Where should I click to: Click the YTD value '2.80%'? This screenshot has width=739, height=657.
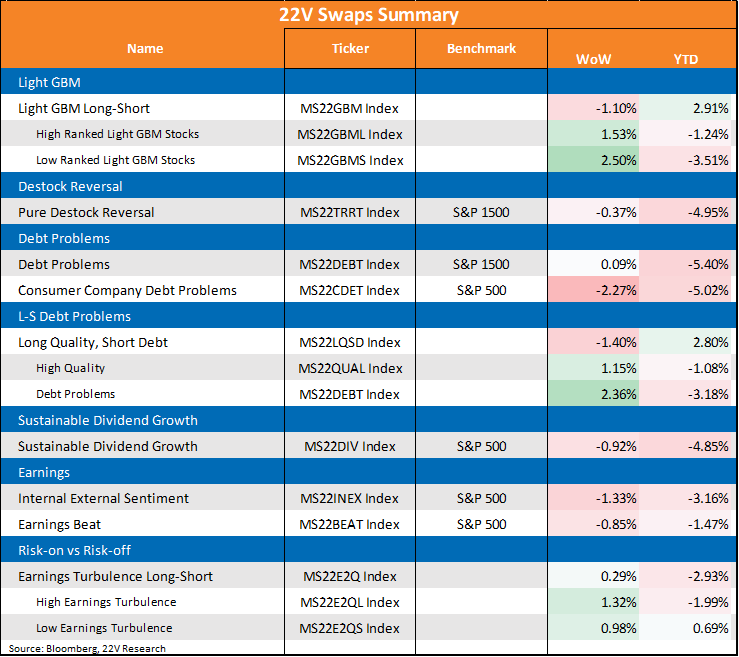710,343
